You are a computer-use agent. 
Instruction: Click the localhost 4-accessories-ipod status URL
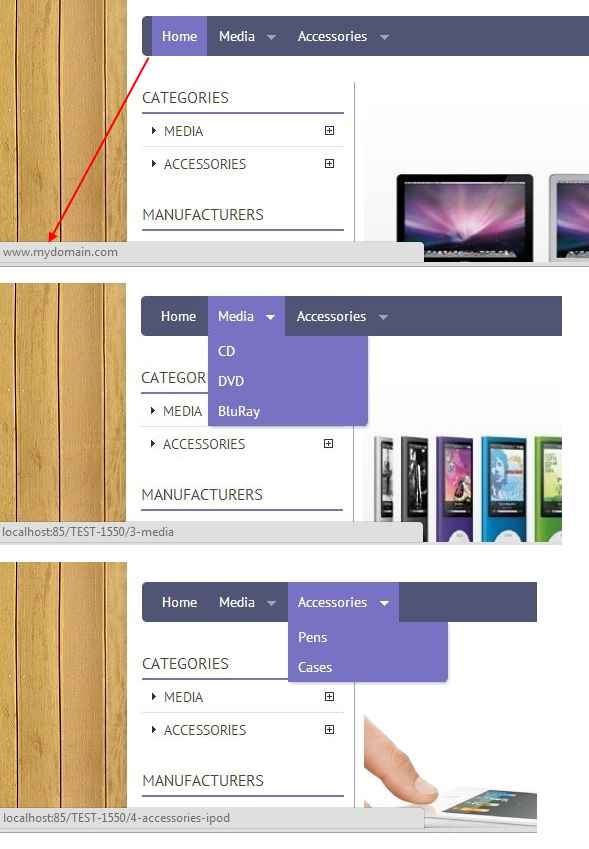[x=116, y=818]
